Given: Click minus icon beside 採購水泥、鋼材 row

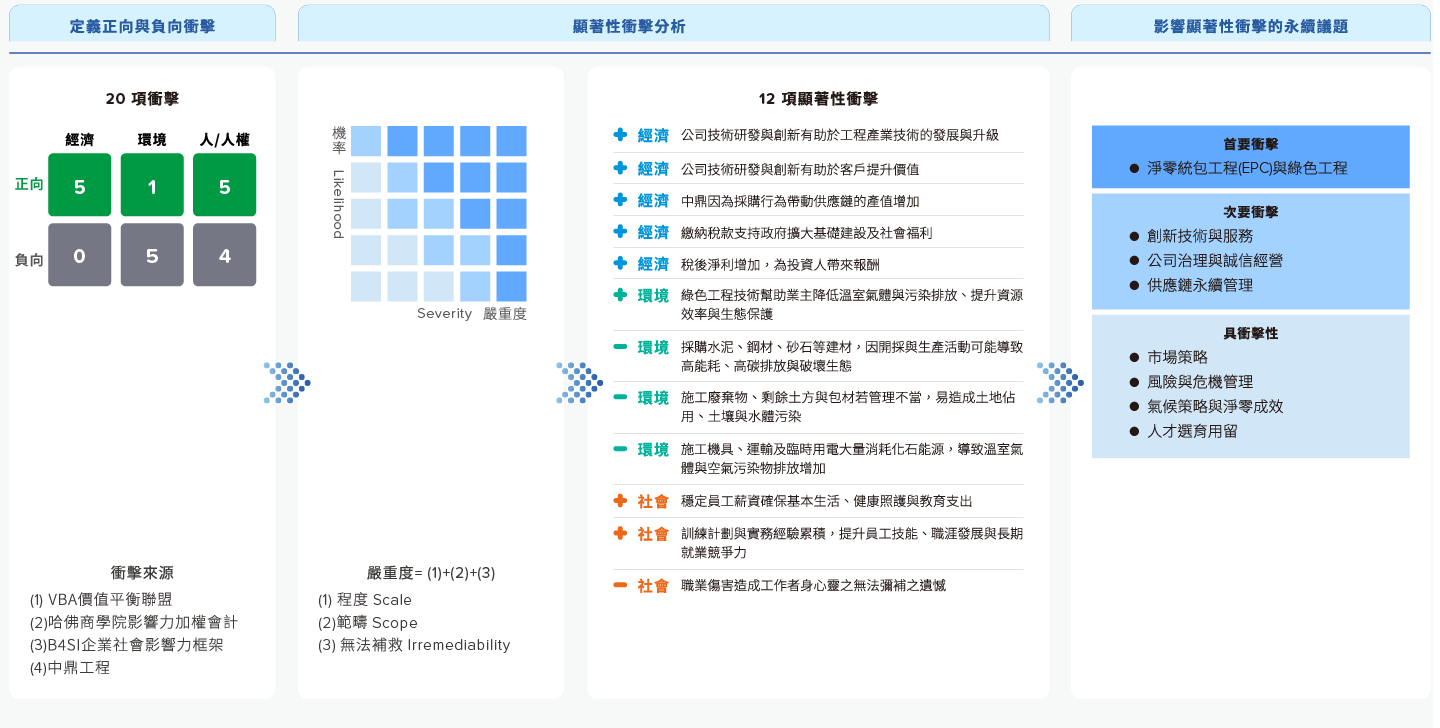Looking at the screenshot, I should [620, 347].
